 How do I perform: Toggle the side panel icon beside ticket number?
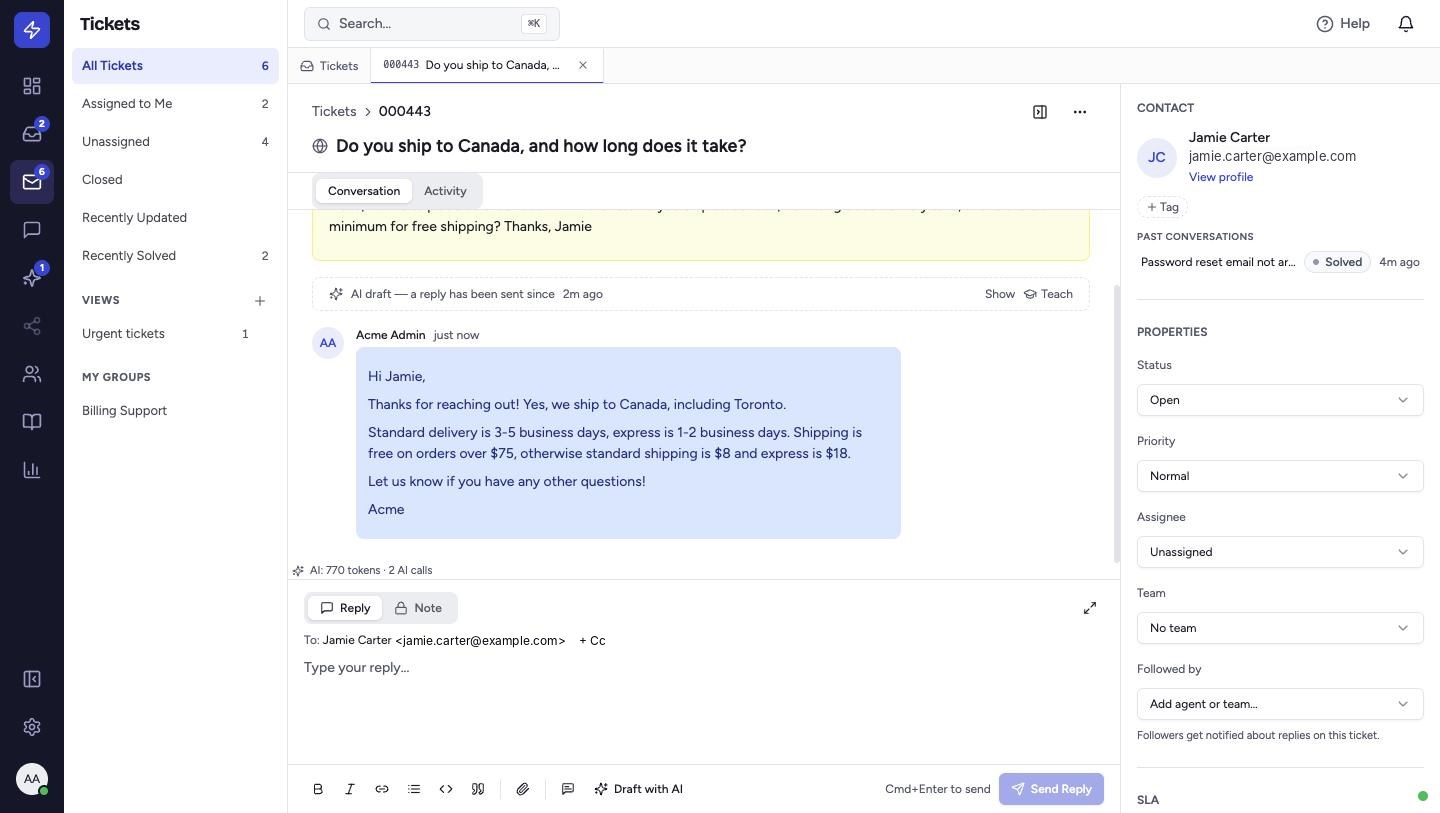point(1040,112)
